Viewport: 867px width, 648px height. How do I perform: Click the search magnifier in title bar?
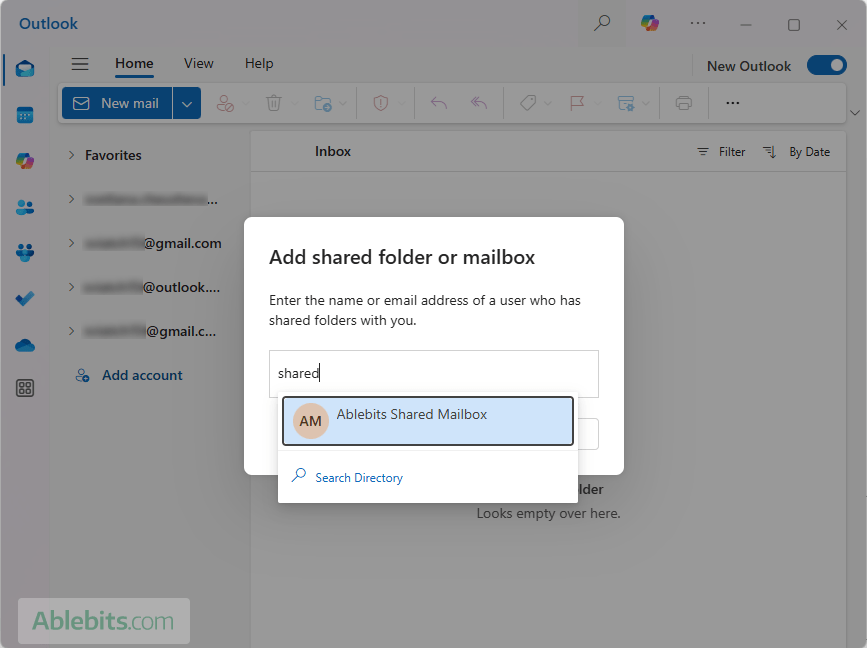(x=602, y=23)
